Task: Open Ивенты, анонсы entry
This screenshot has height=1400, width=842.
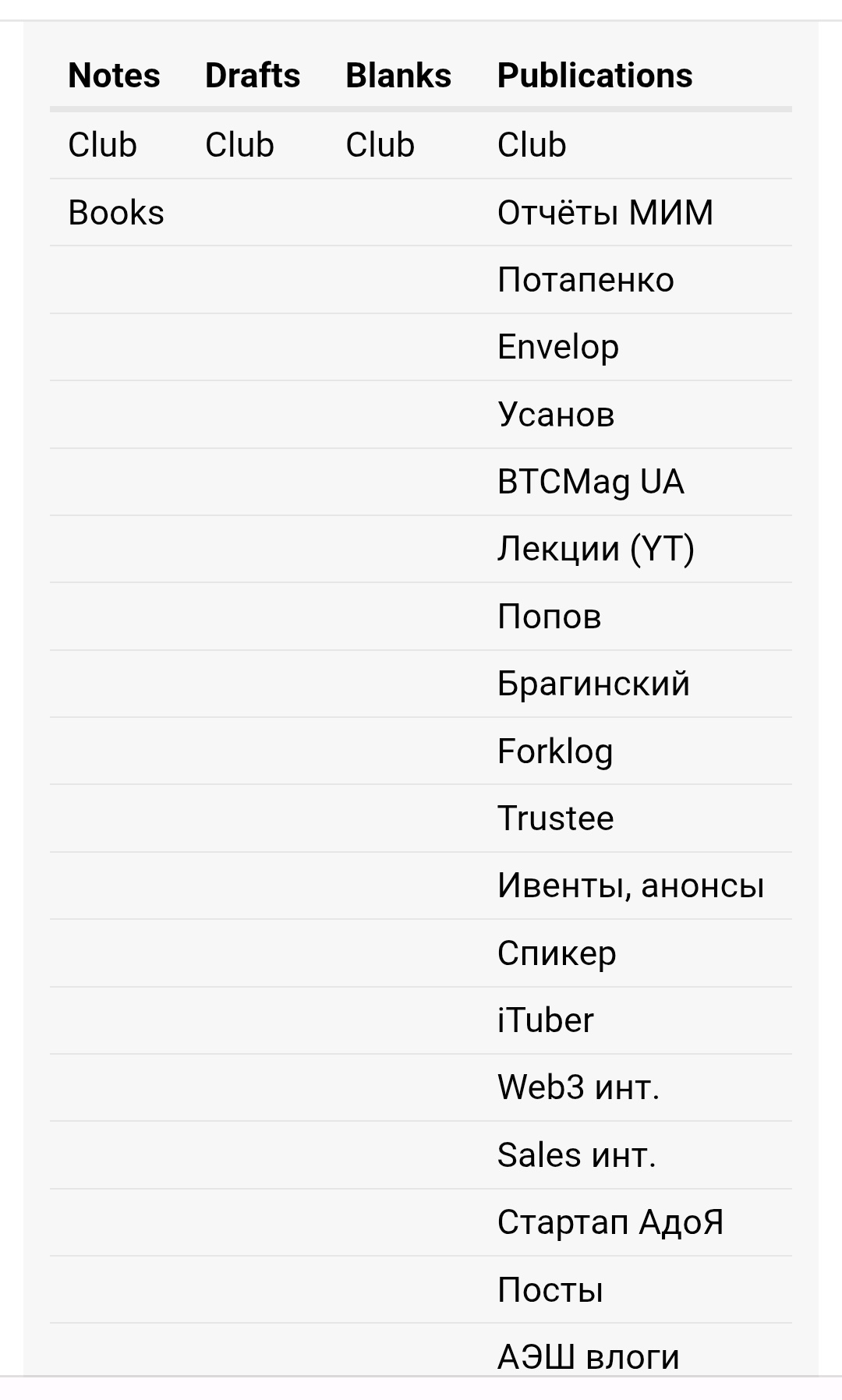Action: (x=630, y=886)
